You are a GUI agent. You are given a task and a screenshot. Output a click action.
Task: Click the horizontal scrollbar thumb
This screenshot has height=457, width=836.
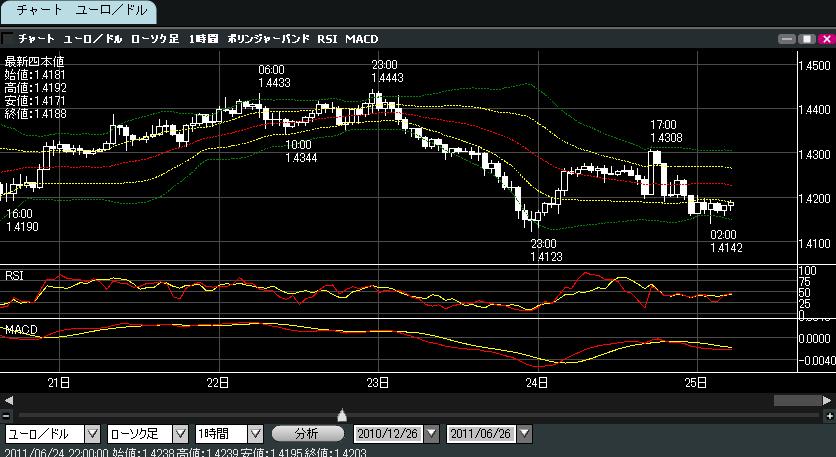tap(796, 400)
